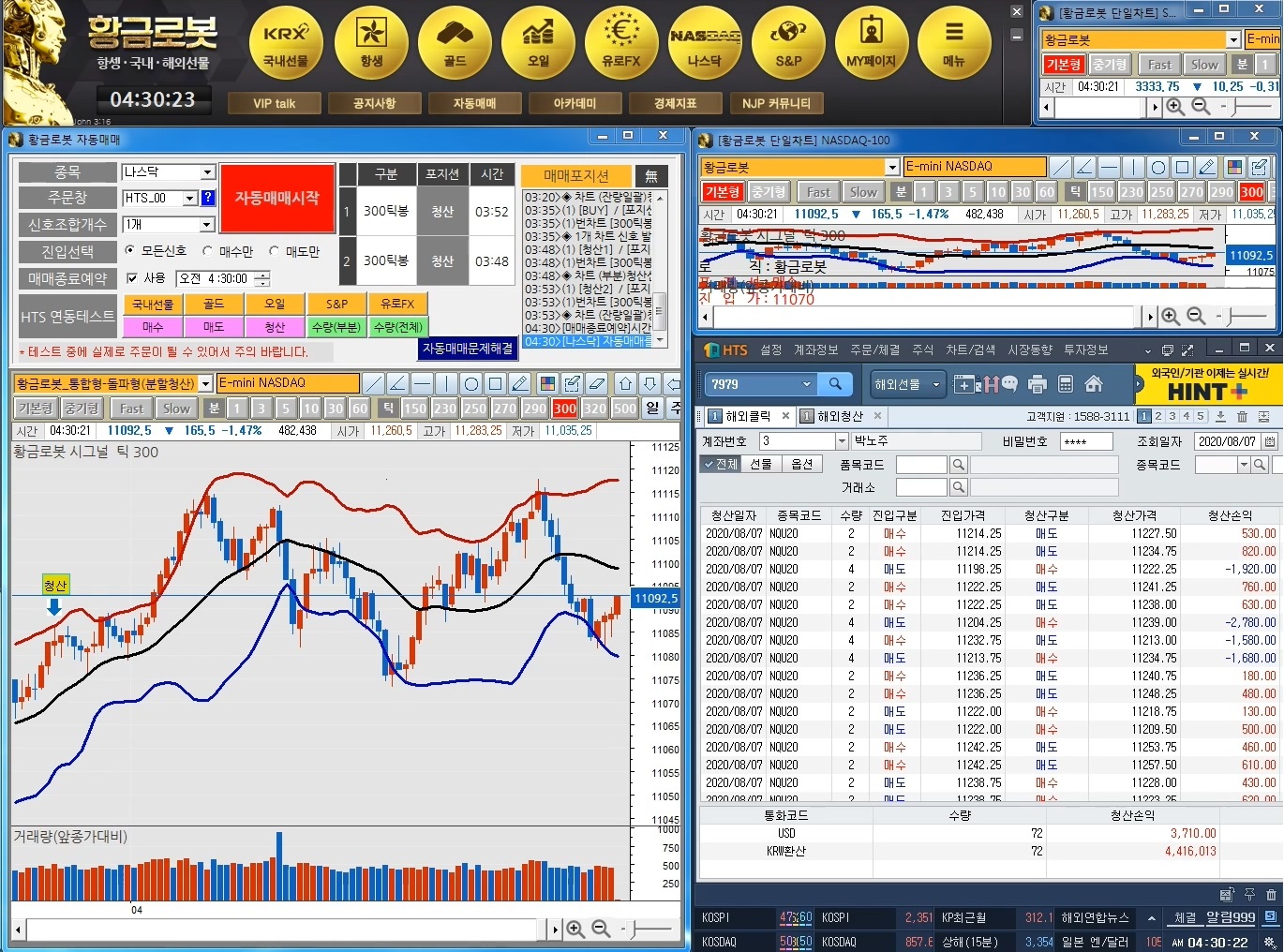Click 경제지표 button
The image size is (1284, 952).
click(x=675, y=103)
